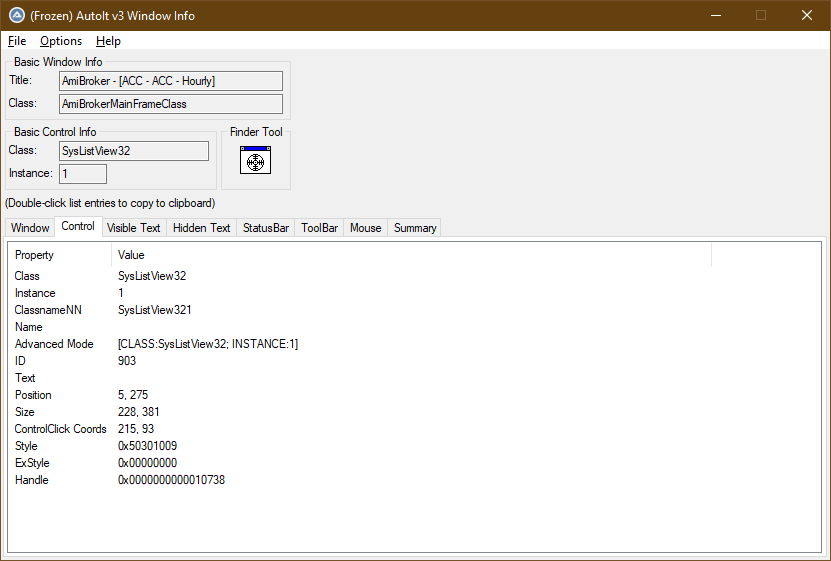Click the value 0x0000000000010738
Screen dimensions: 831x561
(x=171, y=479)
